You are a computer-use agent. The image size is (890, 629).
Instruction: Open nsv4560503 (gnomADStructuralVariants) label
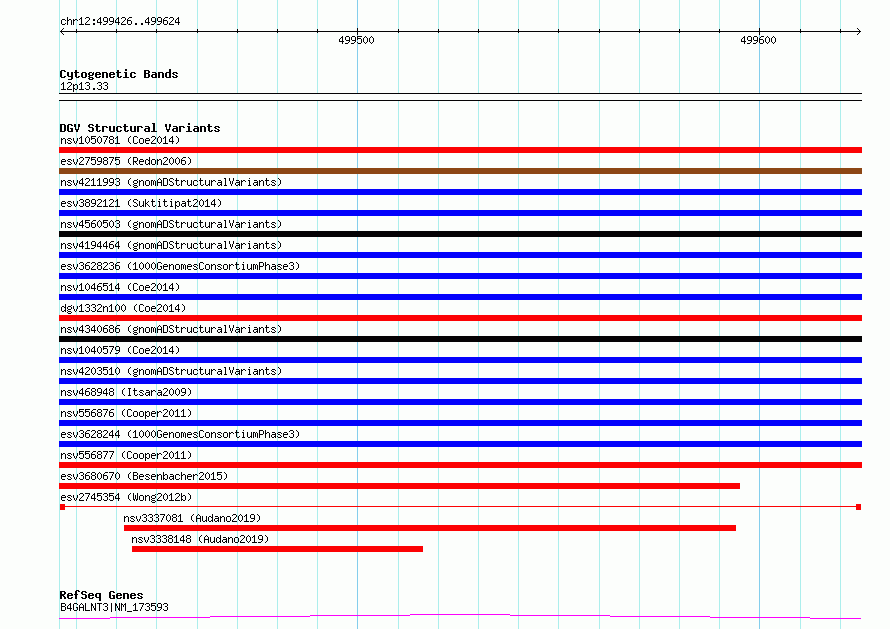[x=171, y=224]
